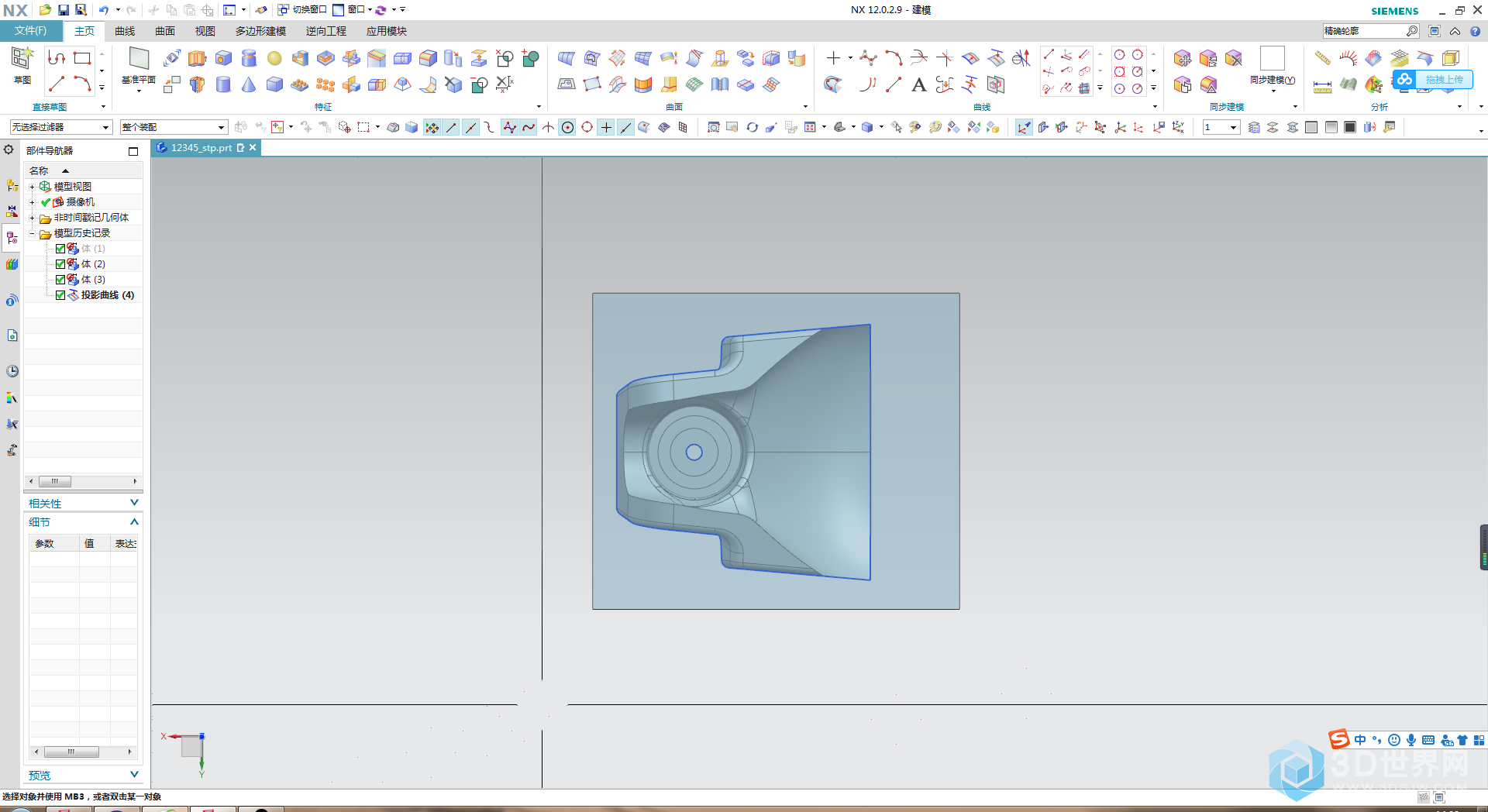Image resolution: width=1488 pixels, height=812 pixels.
Task: Click the Save icon in title bar
Action: [64, 10]
